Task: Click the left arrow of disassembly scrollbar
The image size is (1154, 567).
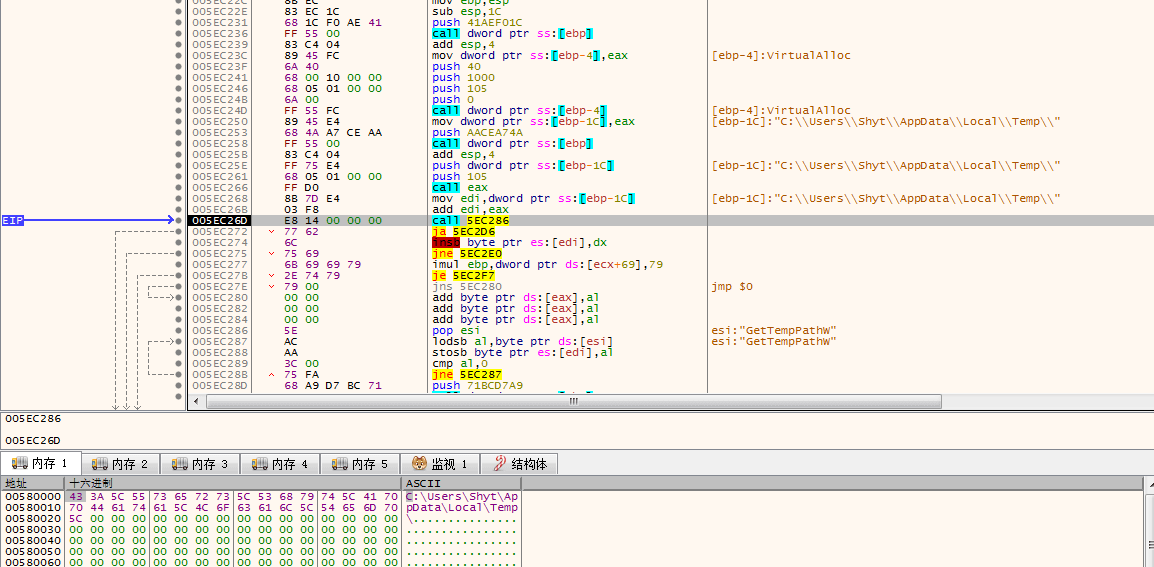Action: (x=195, y=401)
